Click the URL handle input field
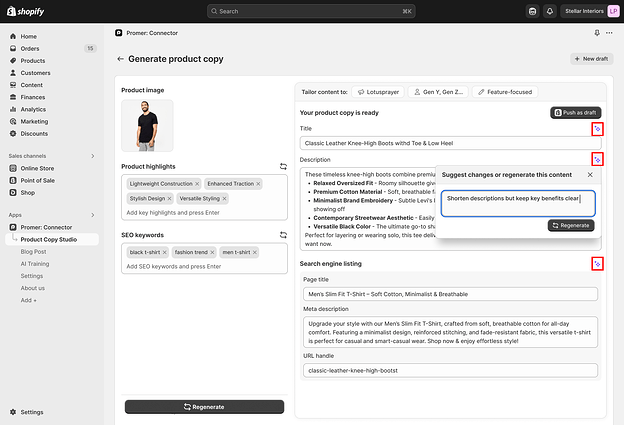The image size is (624, 425). [x=450, y=370]
